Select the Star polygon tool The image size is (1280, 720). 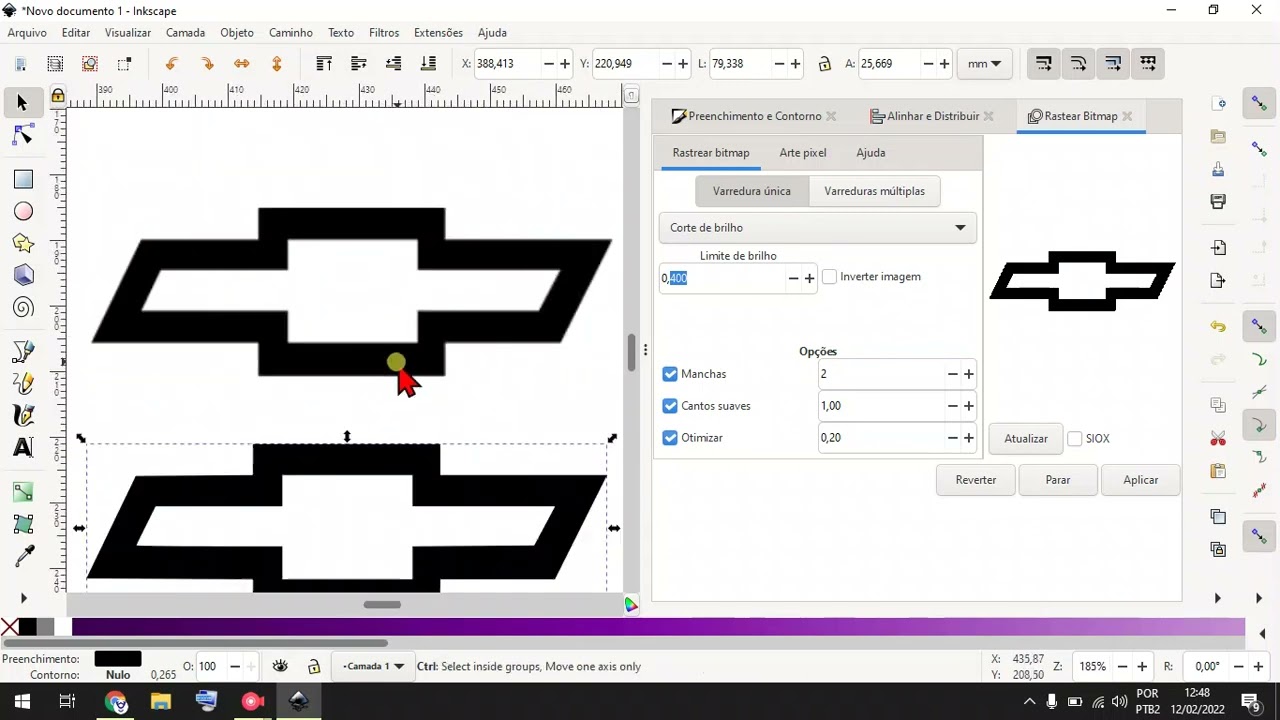23,244
